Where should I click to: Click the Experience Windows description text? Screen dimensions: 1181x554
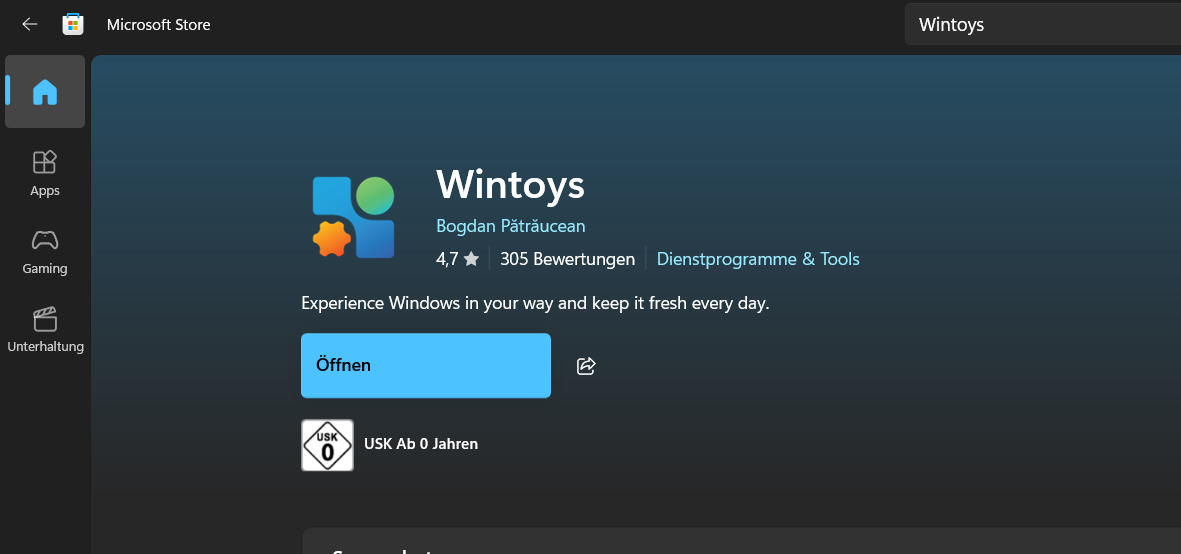[x=536, y=303]
